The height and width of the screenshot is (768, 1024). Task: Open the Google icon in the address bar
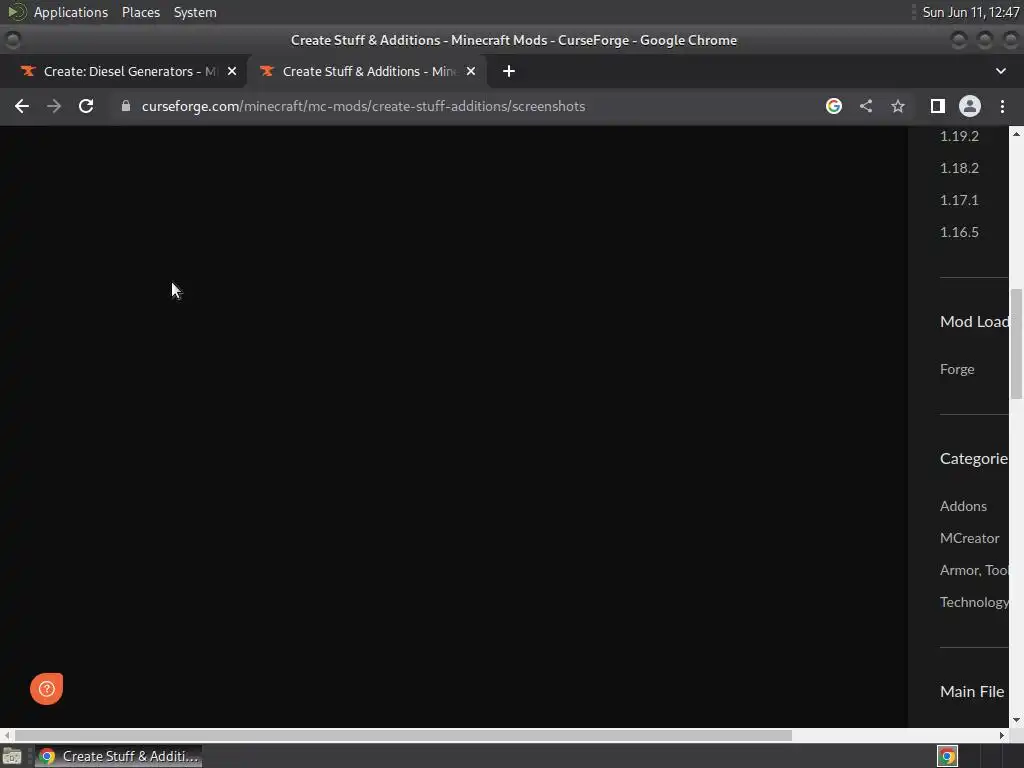(833, 106)
